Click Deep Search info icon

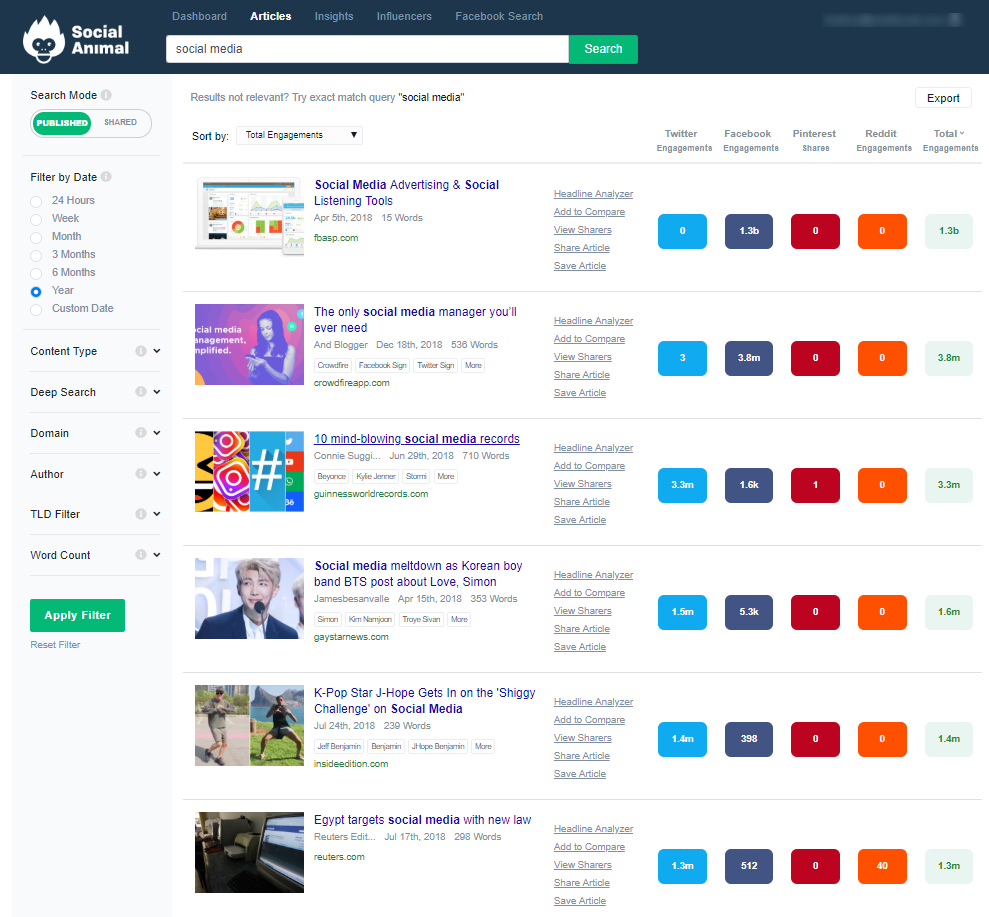pos(141,392)
